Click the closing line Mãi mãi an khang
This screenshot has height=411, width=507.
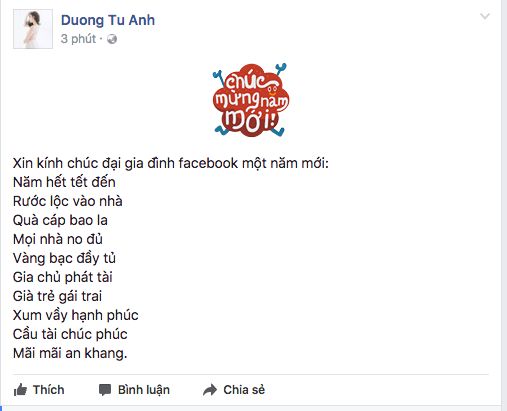(x=70, y=353)
